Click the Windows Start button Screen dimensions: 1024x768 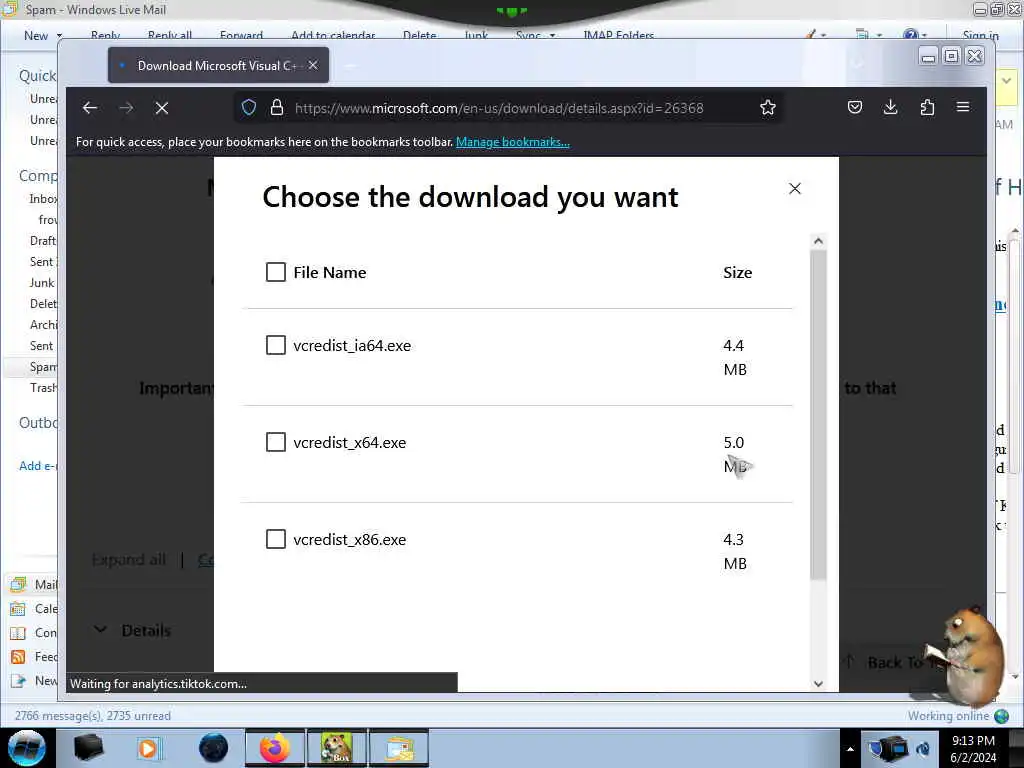(x=27, y=748)
